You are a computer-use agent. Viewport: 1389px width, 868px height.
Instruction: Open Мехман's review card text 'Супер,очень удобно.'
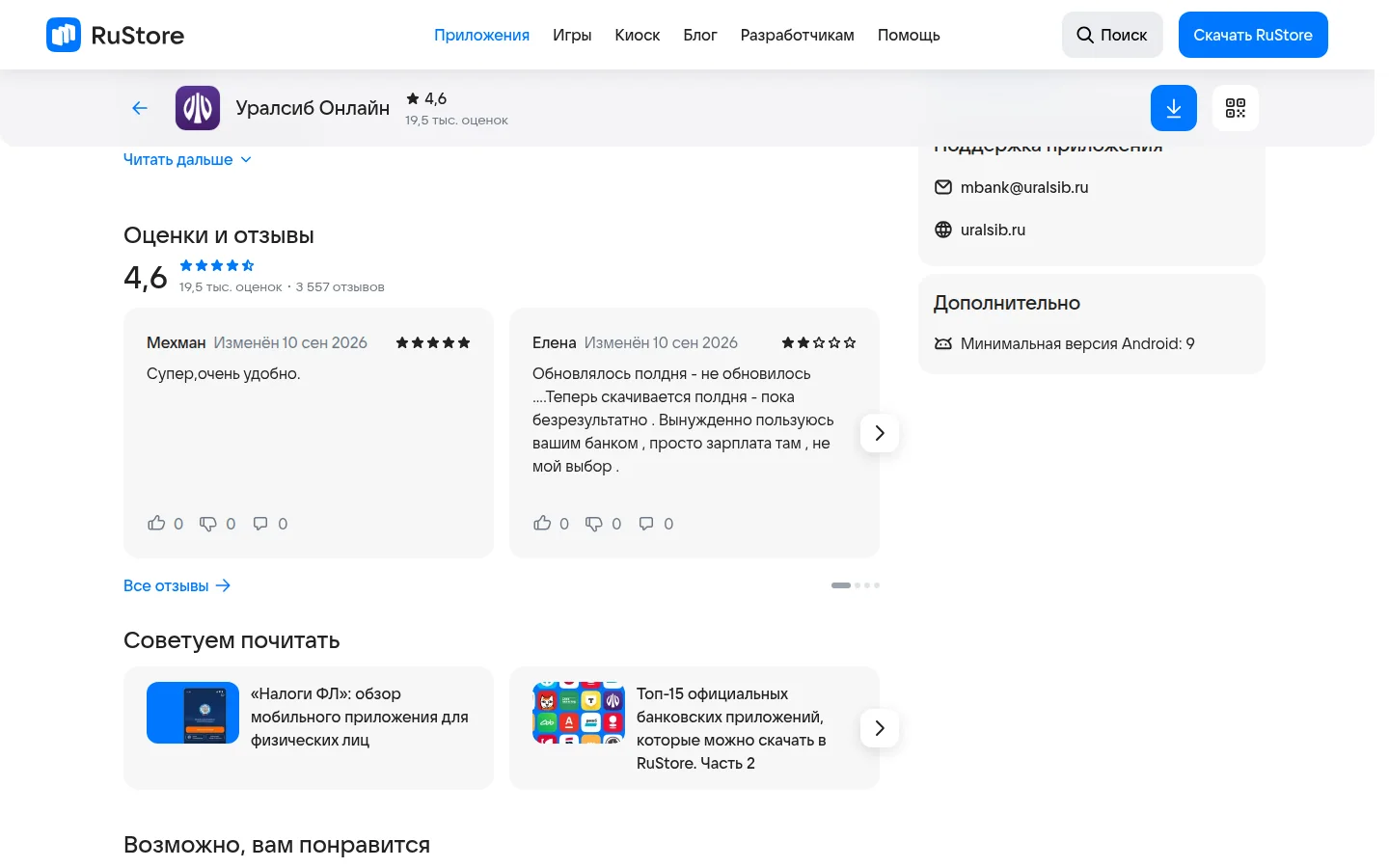[x=224, y=373]
